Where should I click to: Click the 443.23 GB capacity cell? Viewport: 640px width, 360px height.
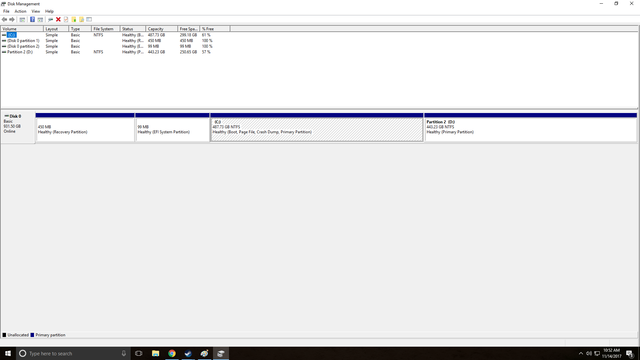156,52
